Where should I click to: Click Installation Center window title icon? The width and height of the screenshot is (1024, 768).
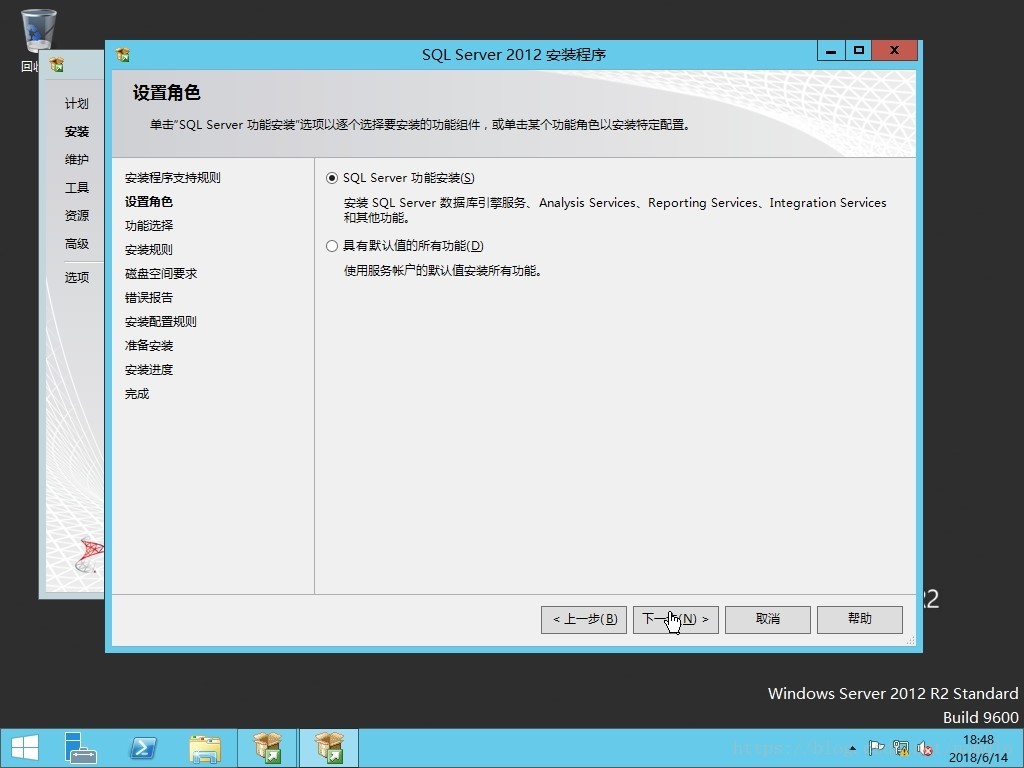[57, 65]
